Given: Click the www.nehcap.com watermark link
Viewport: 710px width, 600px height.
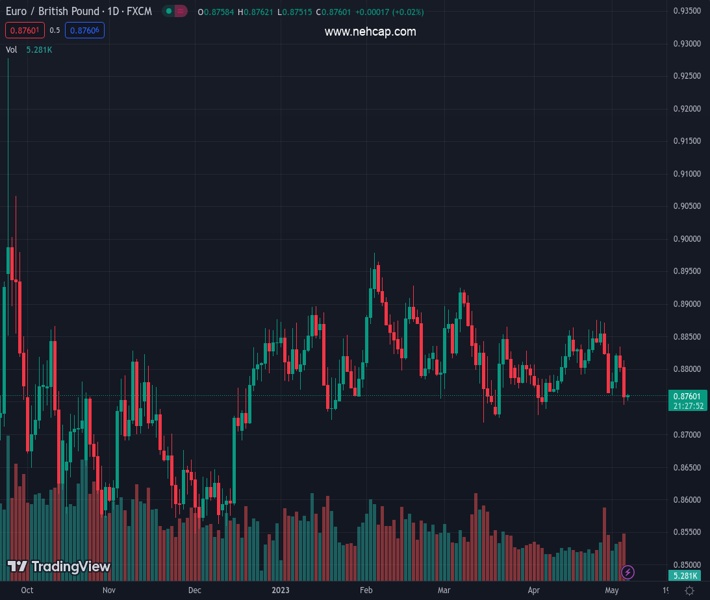Looking at the screenshot, I should [x=370, y=32].
